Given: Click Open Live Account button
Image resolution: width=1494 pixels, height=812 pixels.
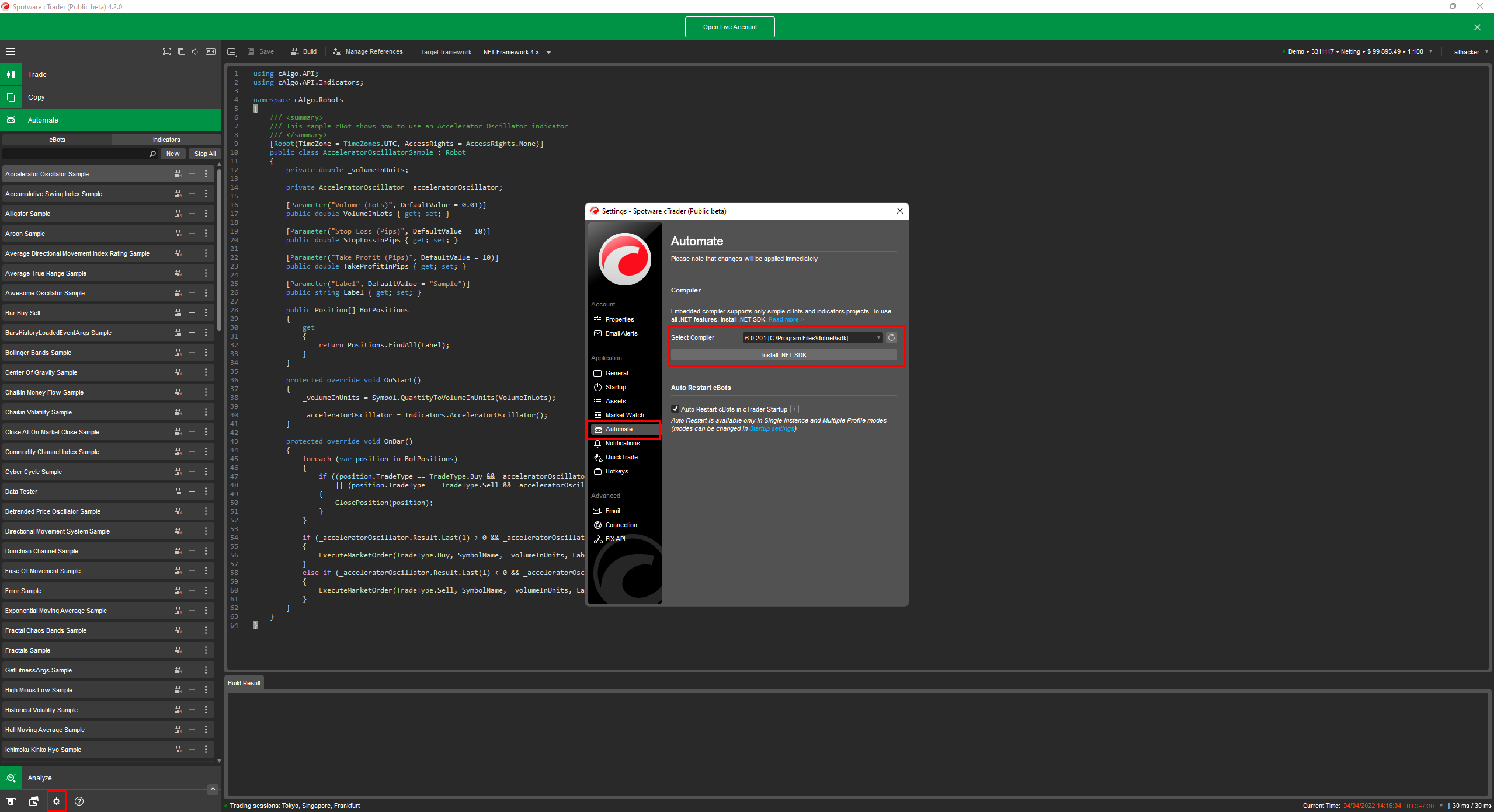Looking at the screenshot, I should [729, 27].
